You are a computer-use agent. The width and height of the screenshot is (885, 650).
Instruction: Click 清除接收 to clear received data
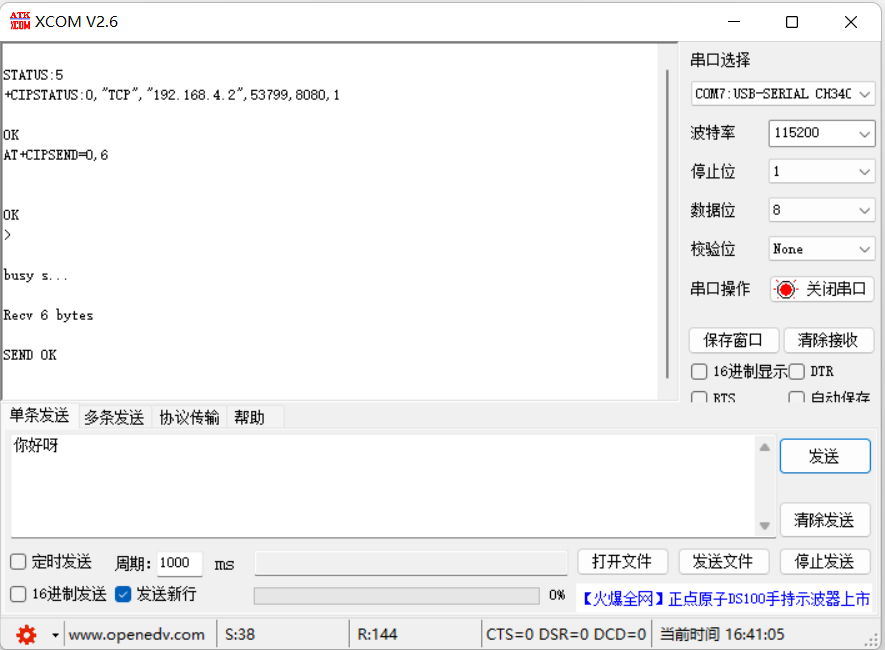(827, 340)
